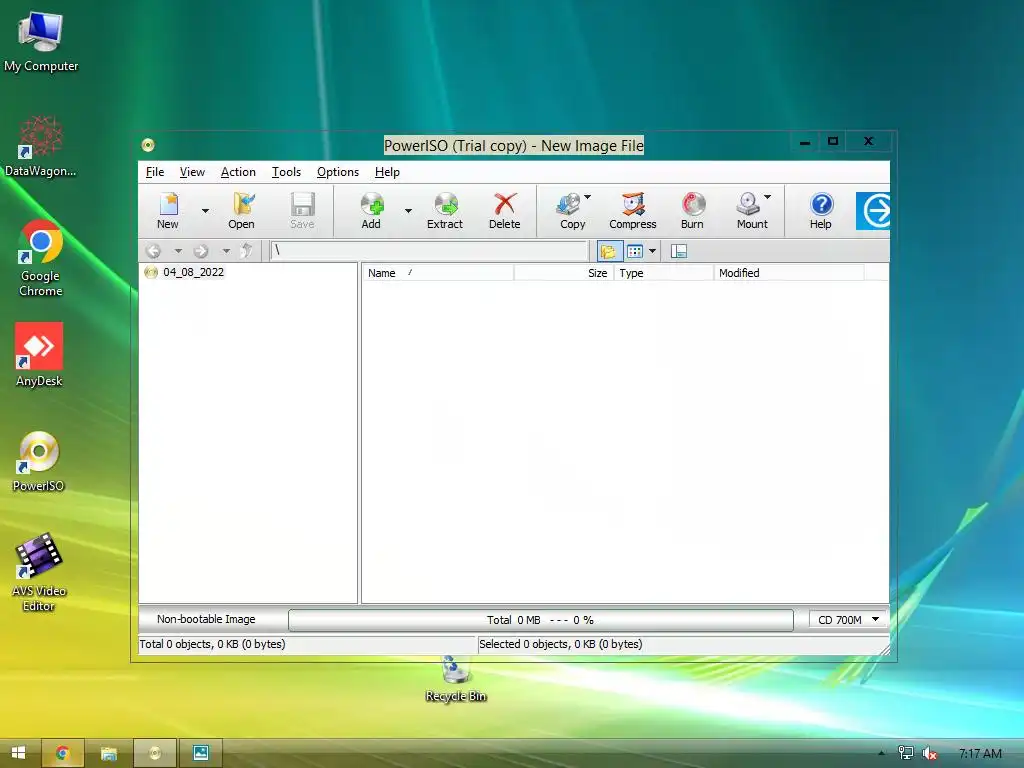Sort by the Name column header
Viewport: 1024px width, 768px height.
point(438,273)
